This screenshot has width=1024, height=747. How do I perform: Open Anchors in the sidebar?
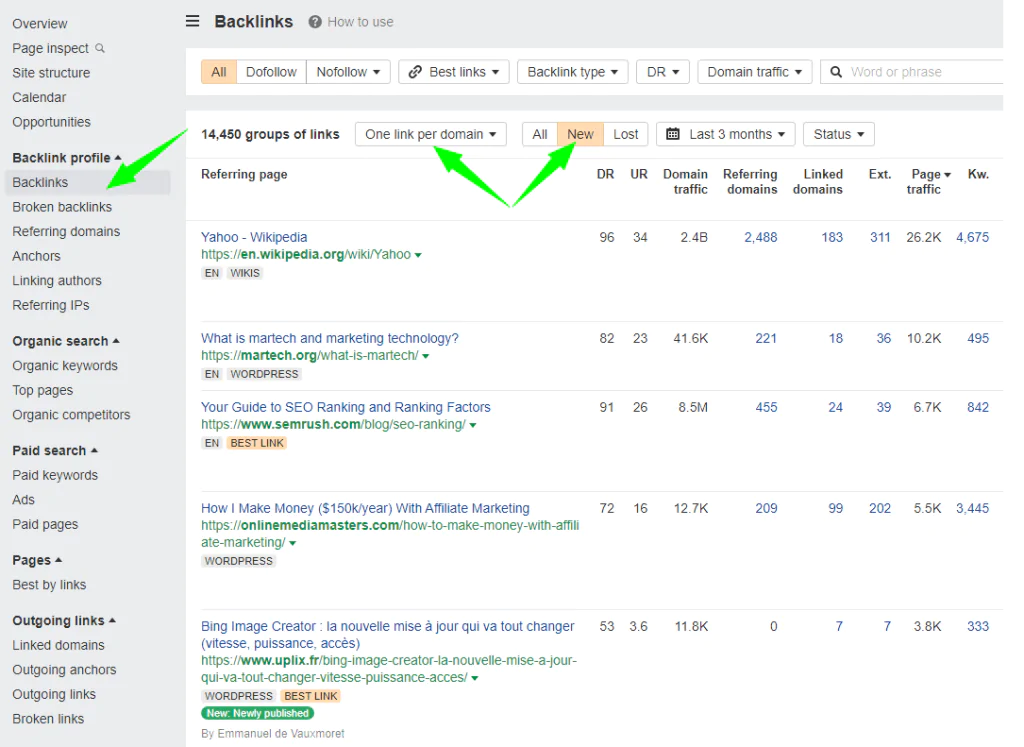pos(37,256)
